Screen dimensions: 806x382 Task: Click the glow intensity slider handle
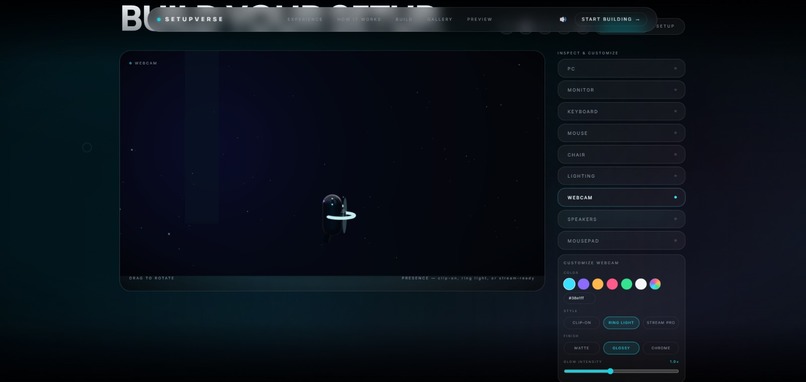(x=610, y=371)
